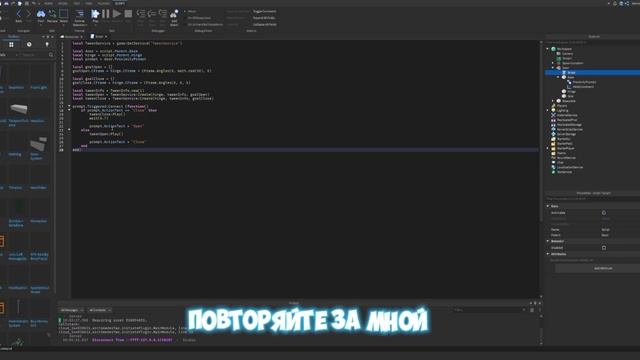The width and height of the screenshot is (640, 360).
Task: Select WeldConstraint in Explorer
Action: (x=583, y=87)
